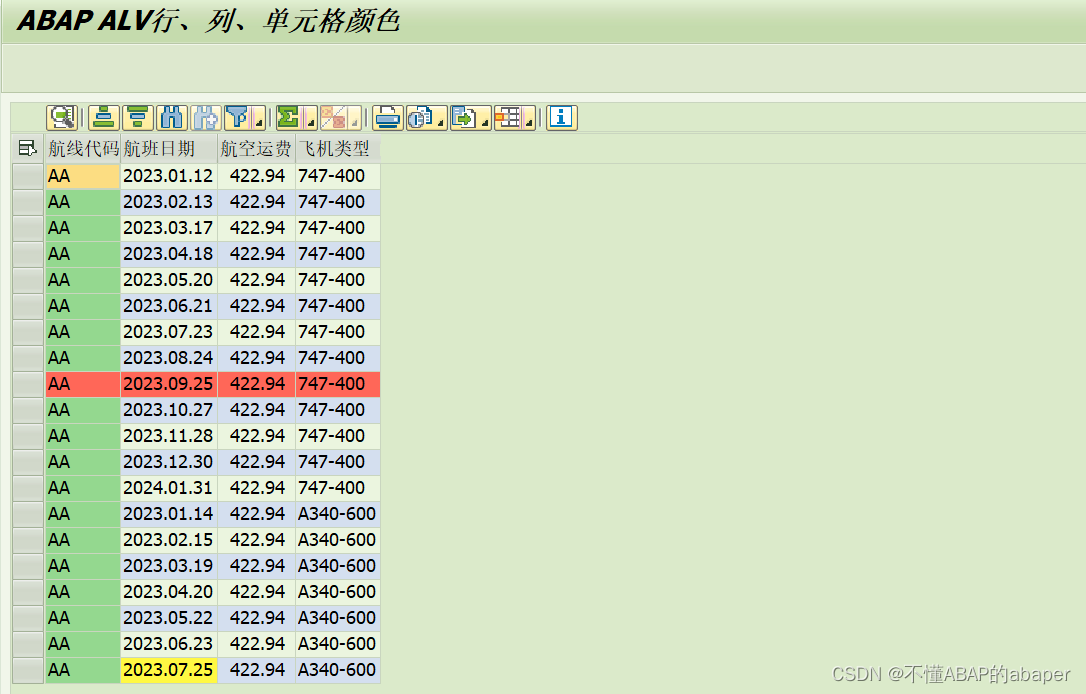The image size is (1086, 694).
Task: Expand the Total icon dropdown arrow
Action: pyautogui.click(x=312, y=122)
